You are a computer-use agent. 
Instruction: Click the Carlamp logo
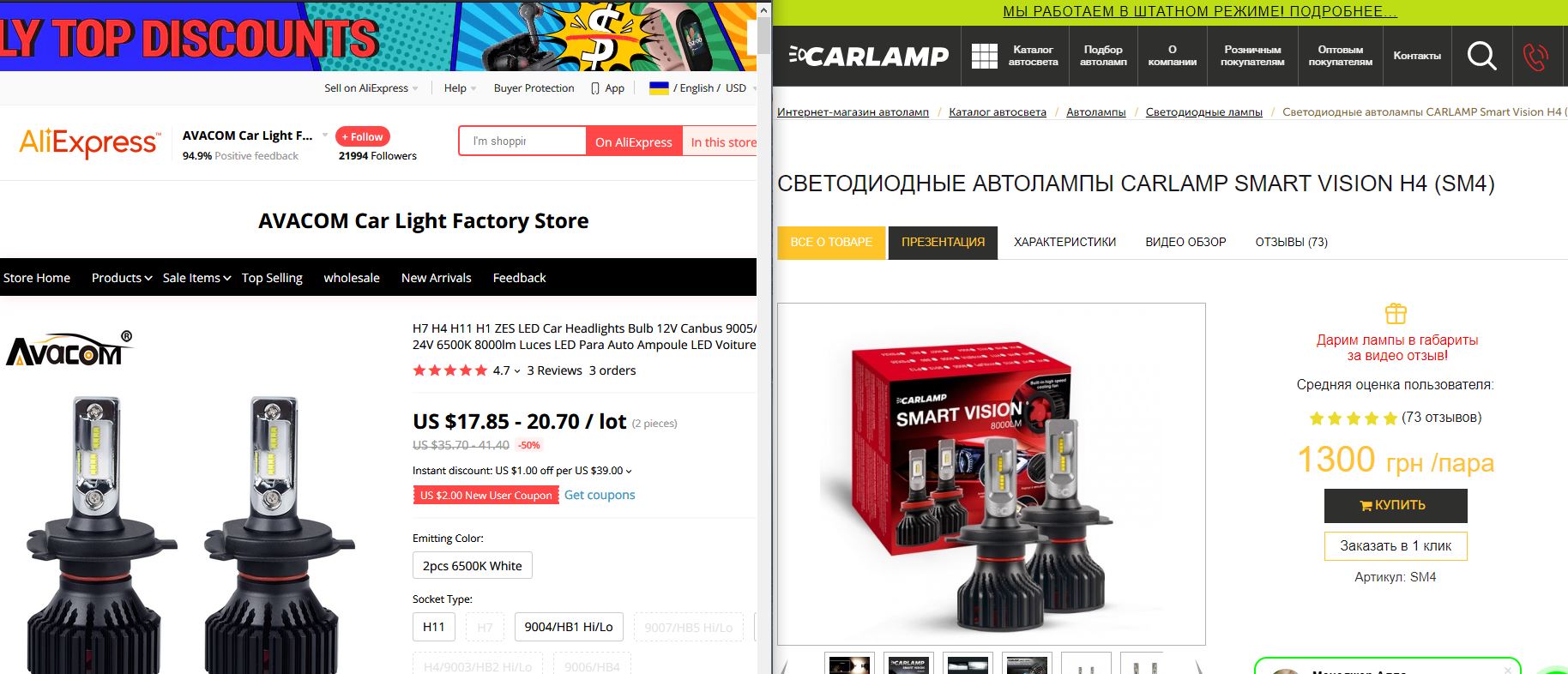[868, 56]
